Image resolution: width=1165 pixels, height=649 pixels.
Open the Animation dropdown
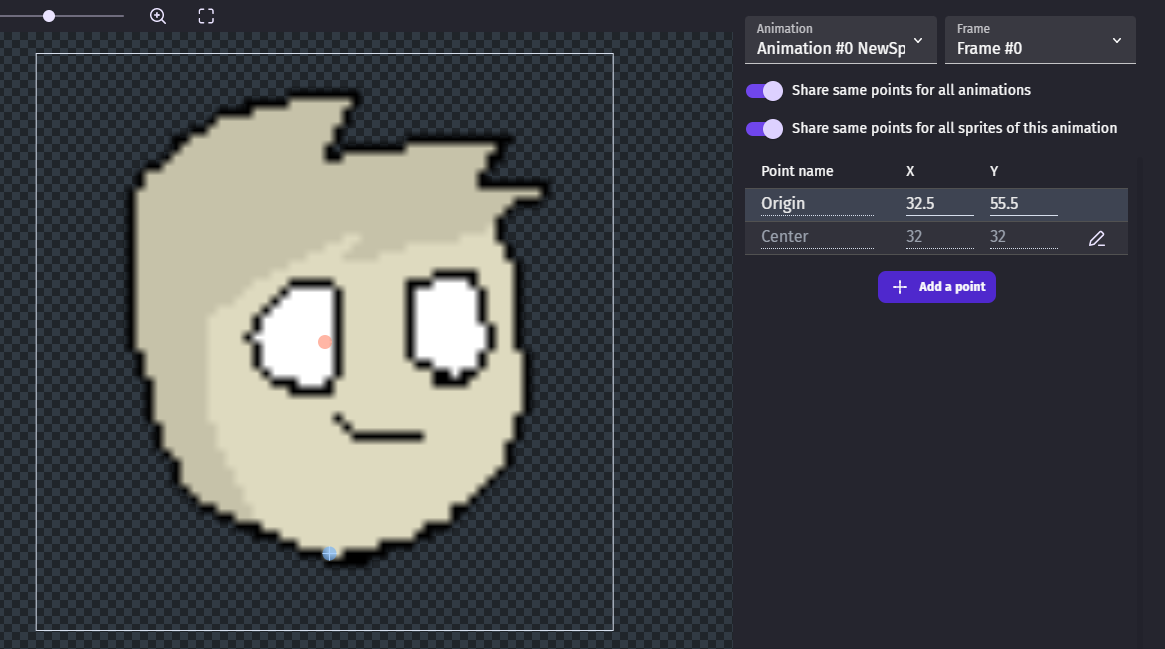pos(840,40)
